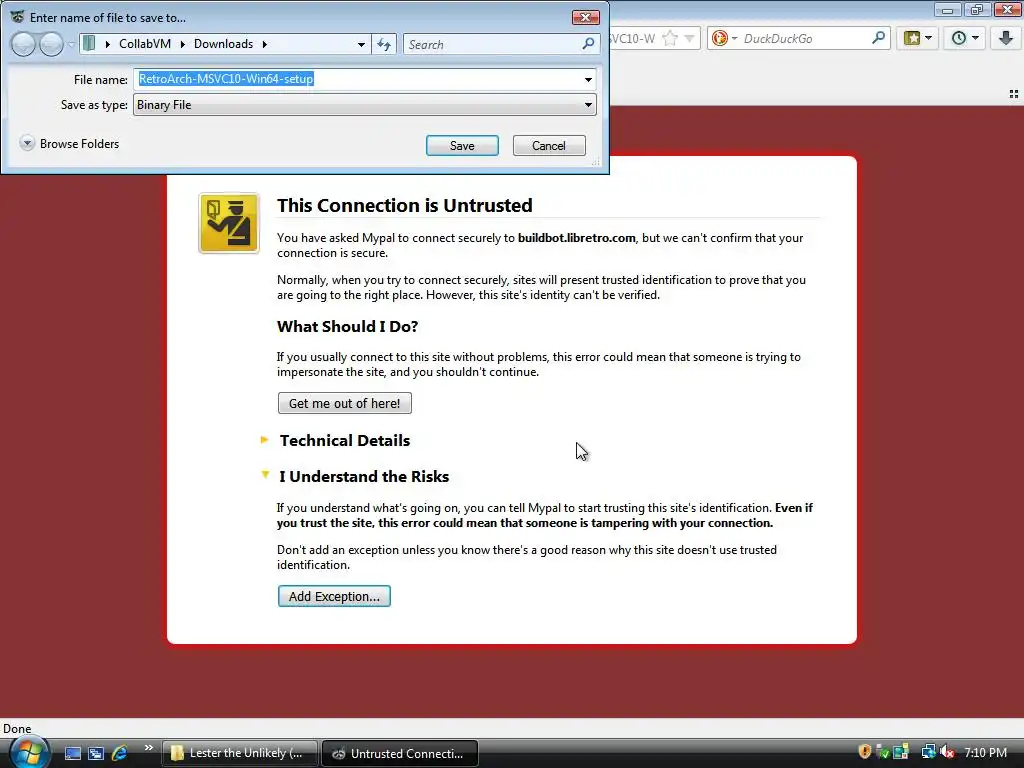
Task: Click the DuckDuckGo search engine icon
Action: (x=720, y=39)
